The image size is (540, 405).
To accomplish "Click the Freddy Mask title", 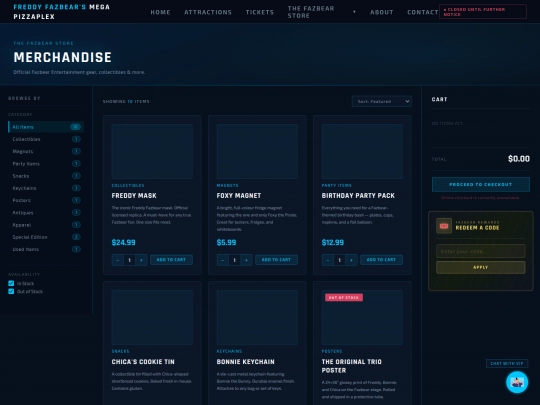I will [134, 196].
